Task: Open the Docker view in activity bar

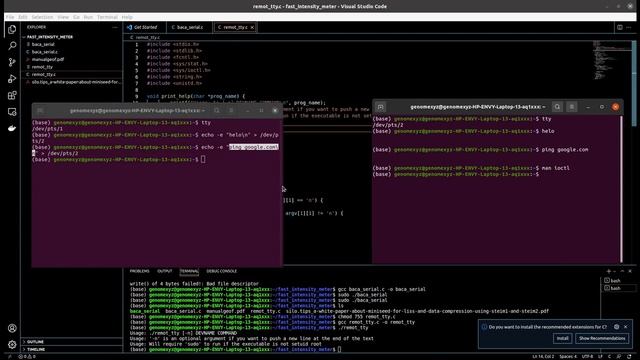Action: [x=12, y=128]
